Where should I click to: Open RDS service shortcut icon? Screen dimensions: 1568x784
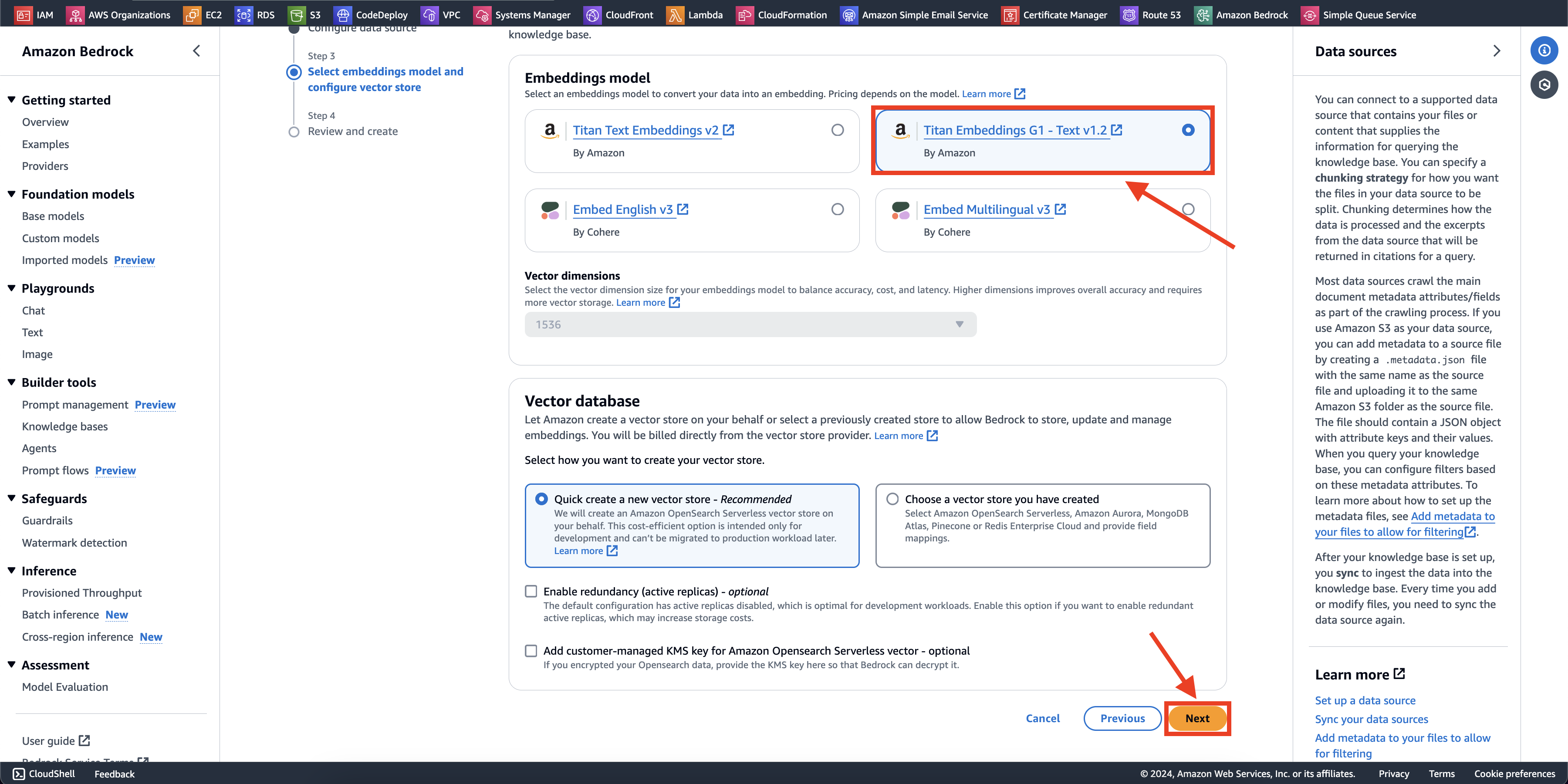[x=244, y=15]
